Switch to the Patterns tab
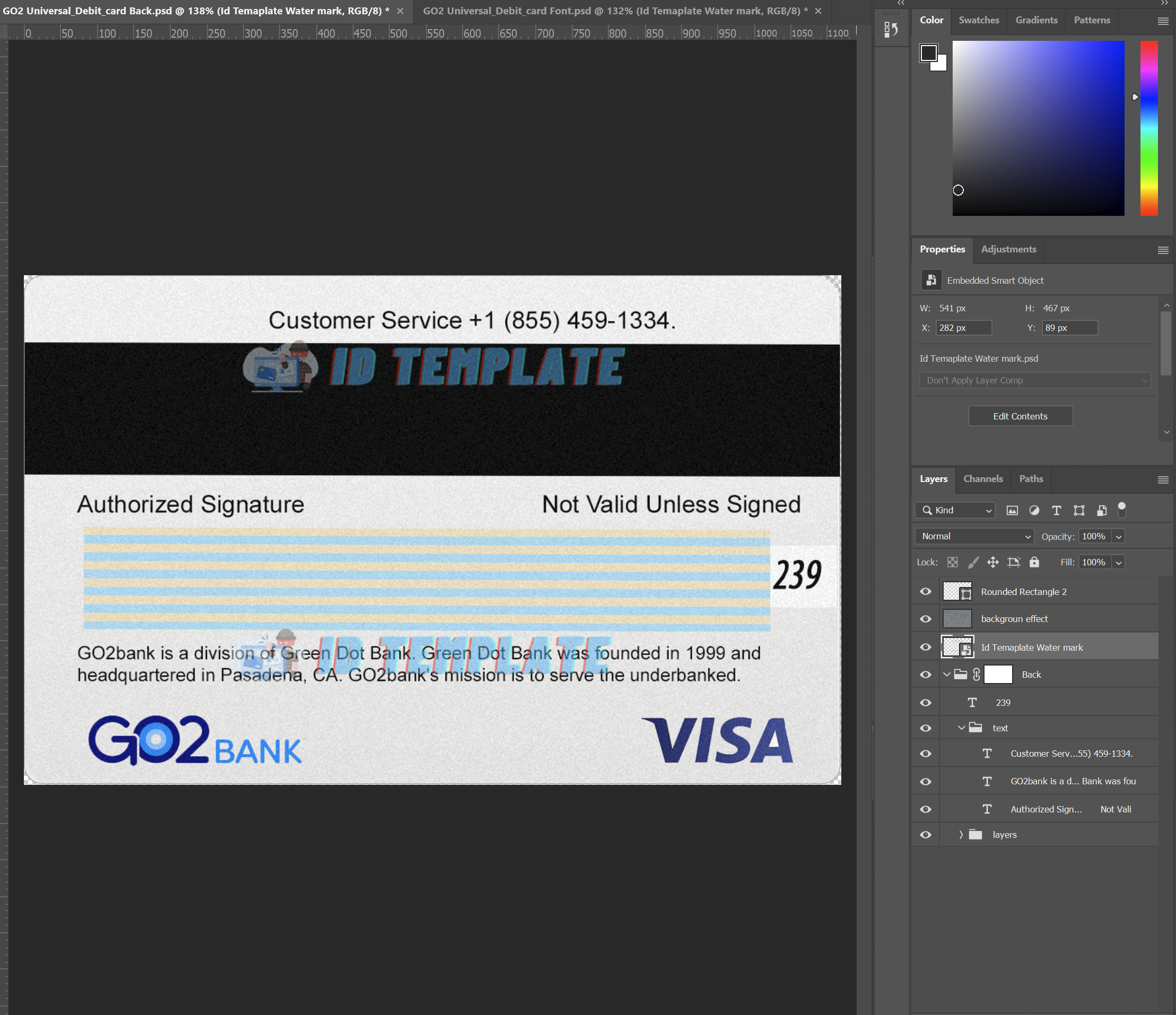 (x=1092, y=20)
